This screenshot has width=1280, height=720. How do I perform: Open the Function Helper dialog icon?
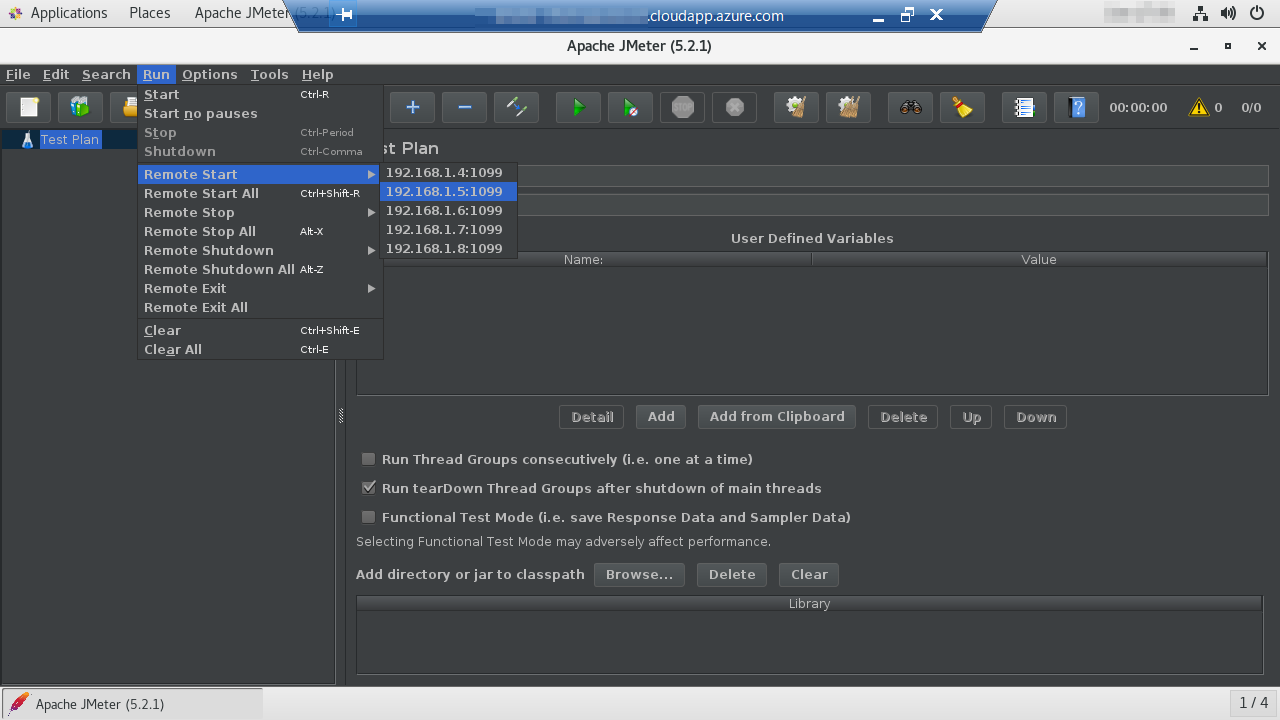[x=1024, y=107]
